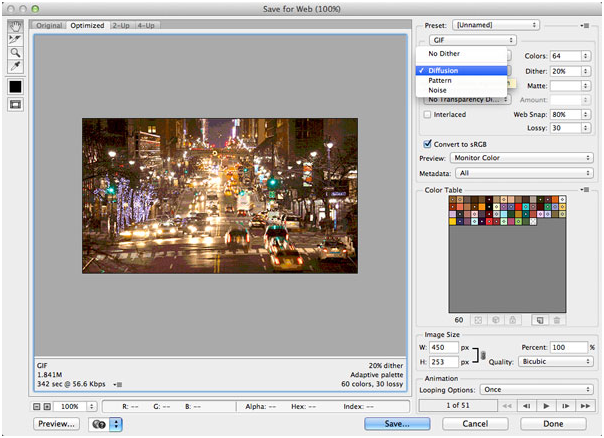
Task: Click the black eyedropper color swatch
Action: (16, 86)
